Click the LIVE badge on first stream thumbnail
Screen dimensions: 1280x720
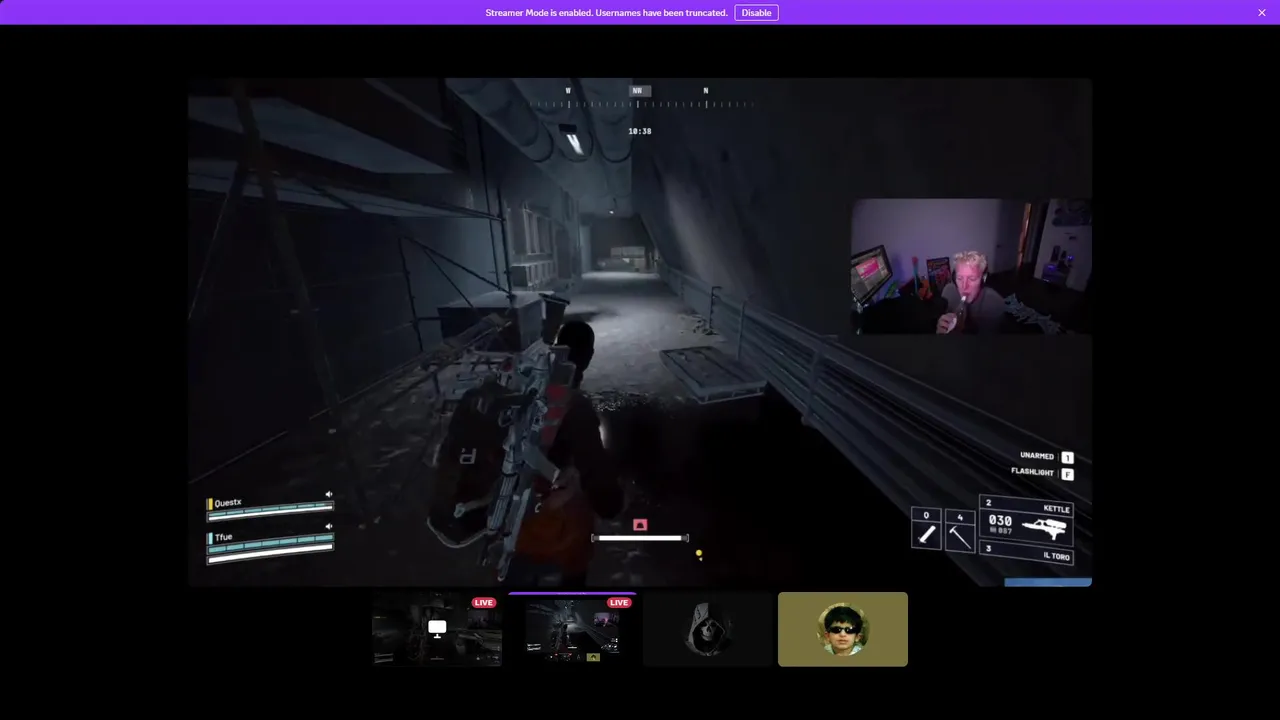(484, 603)
